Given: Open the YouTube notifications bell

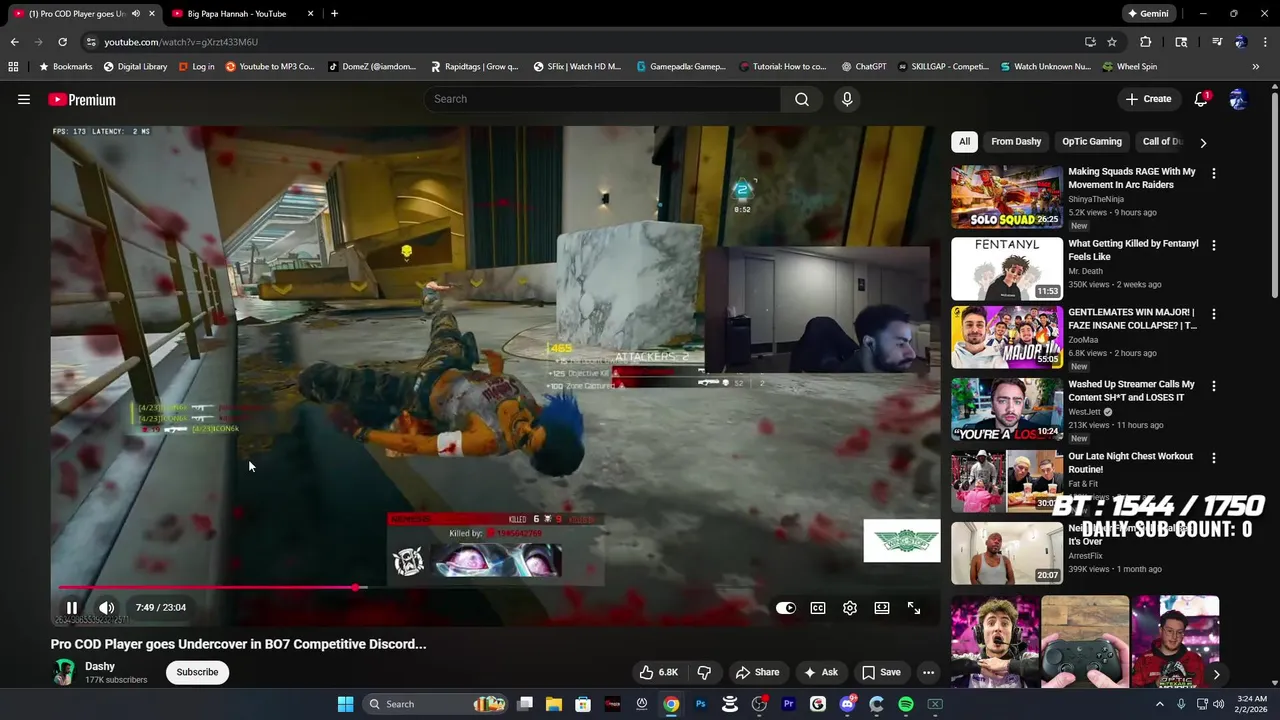Looking at the screenshot, I should tap(1201, 99).
